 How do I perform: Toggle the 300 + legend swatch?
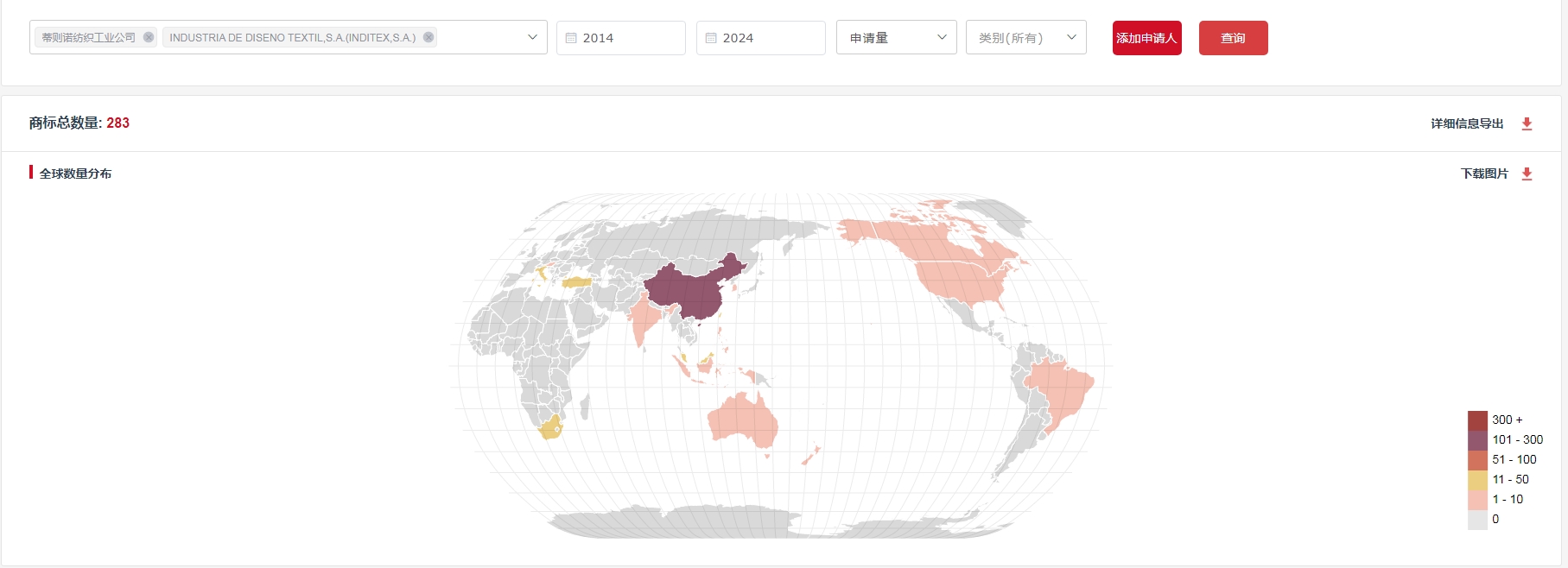[1477, 420]
